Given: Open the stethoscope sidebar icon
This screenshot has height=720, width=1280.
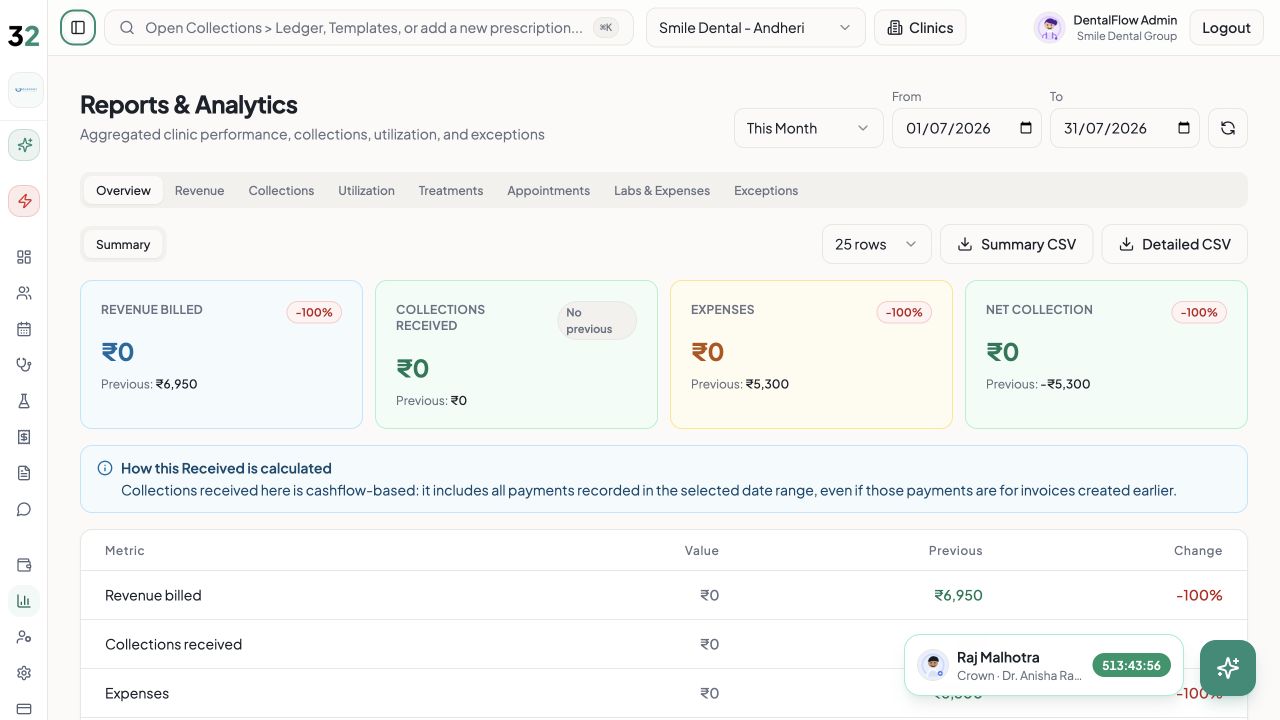Looking at the screenshot, I should (24, 365).
